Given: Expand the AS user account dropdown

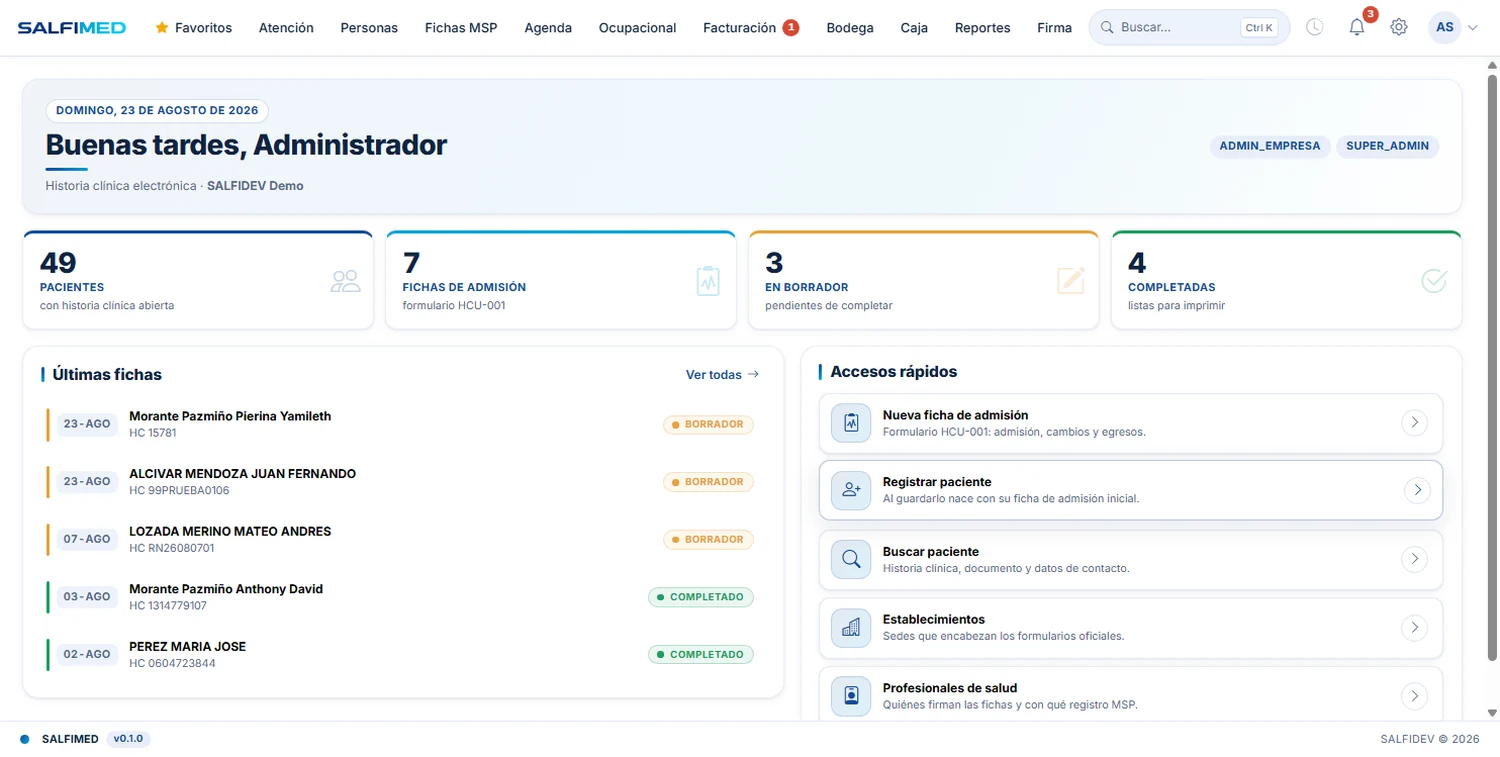Looking at the screenshot, I should pos(1454,28).
